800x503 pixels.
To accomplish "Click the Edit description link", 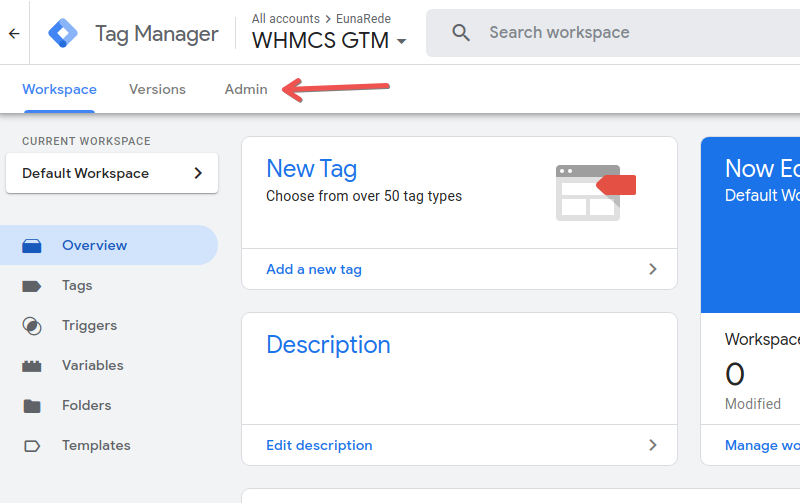I will tap(319, 445).
